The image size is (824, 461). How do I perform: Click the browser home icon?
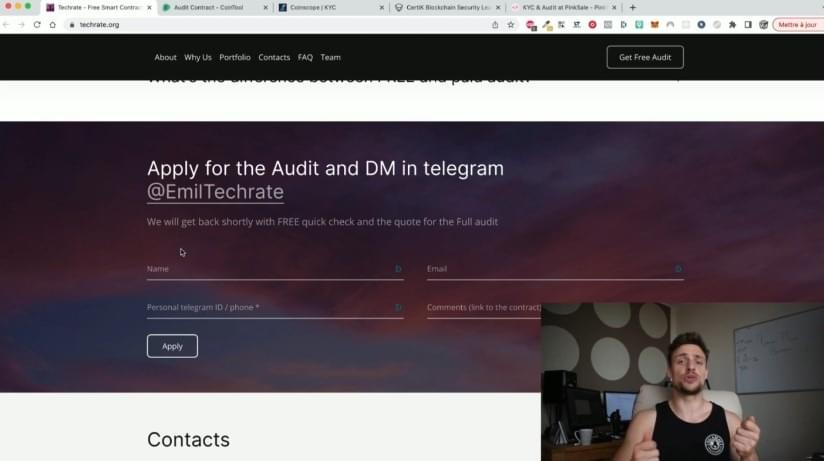point(52,24)
